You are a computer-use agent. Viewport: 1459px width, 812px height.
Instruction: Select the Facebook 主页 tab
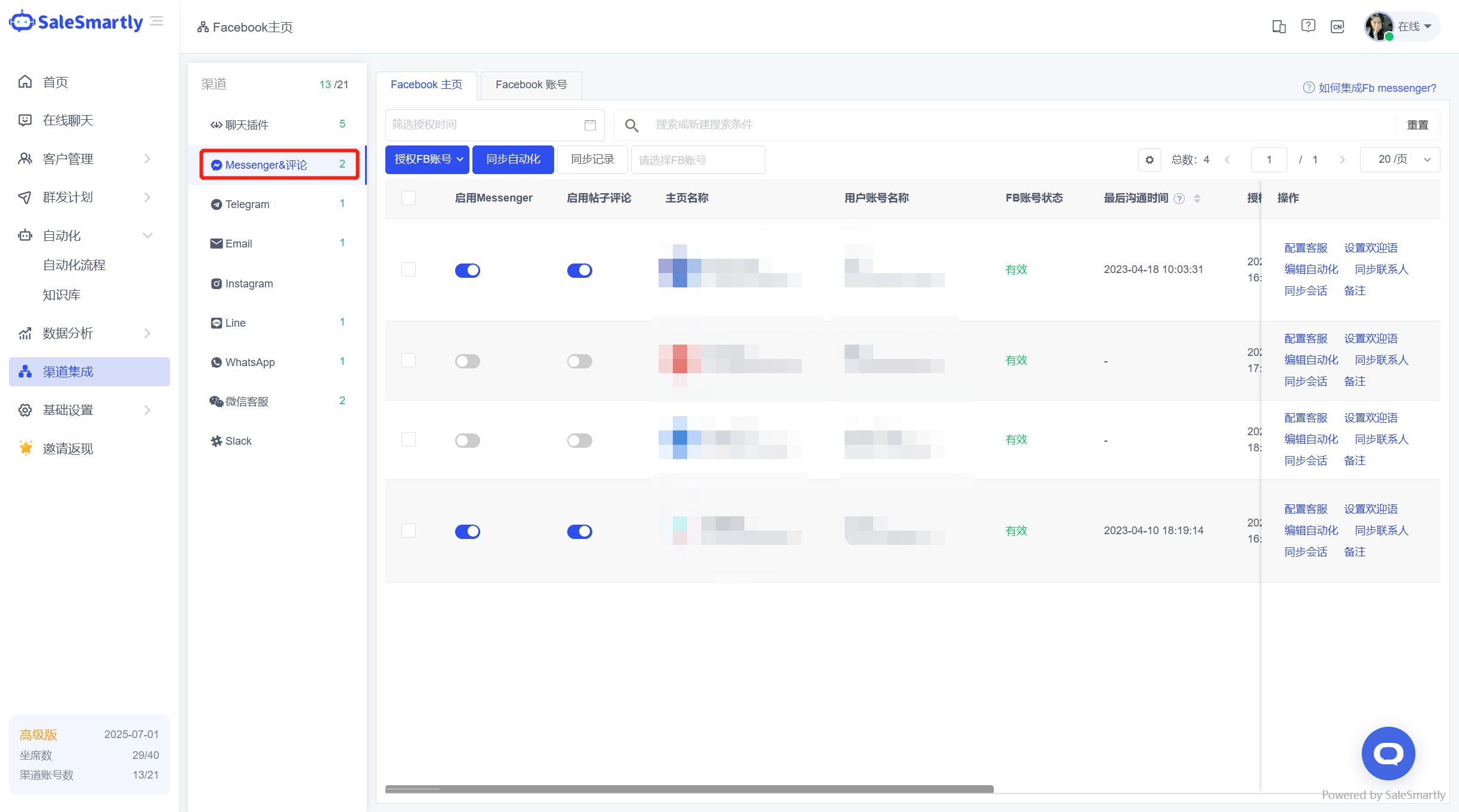[x=426, y=85]
